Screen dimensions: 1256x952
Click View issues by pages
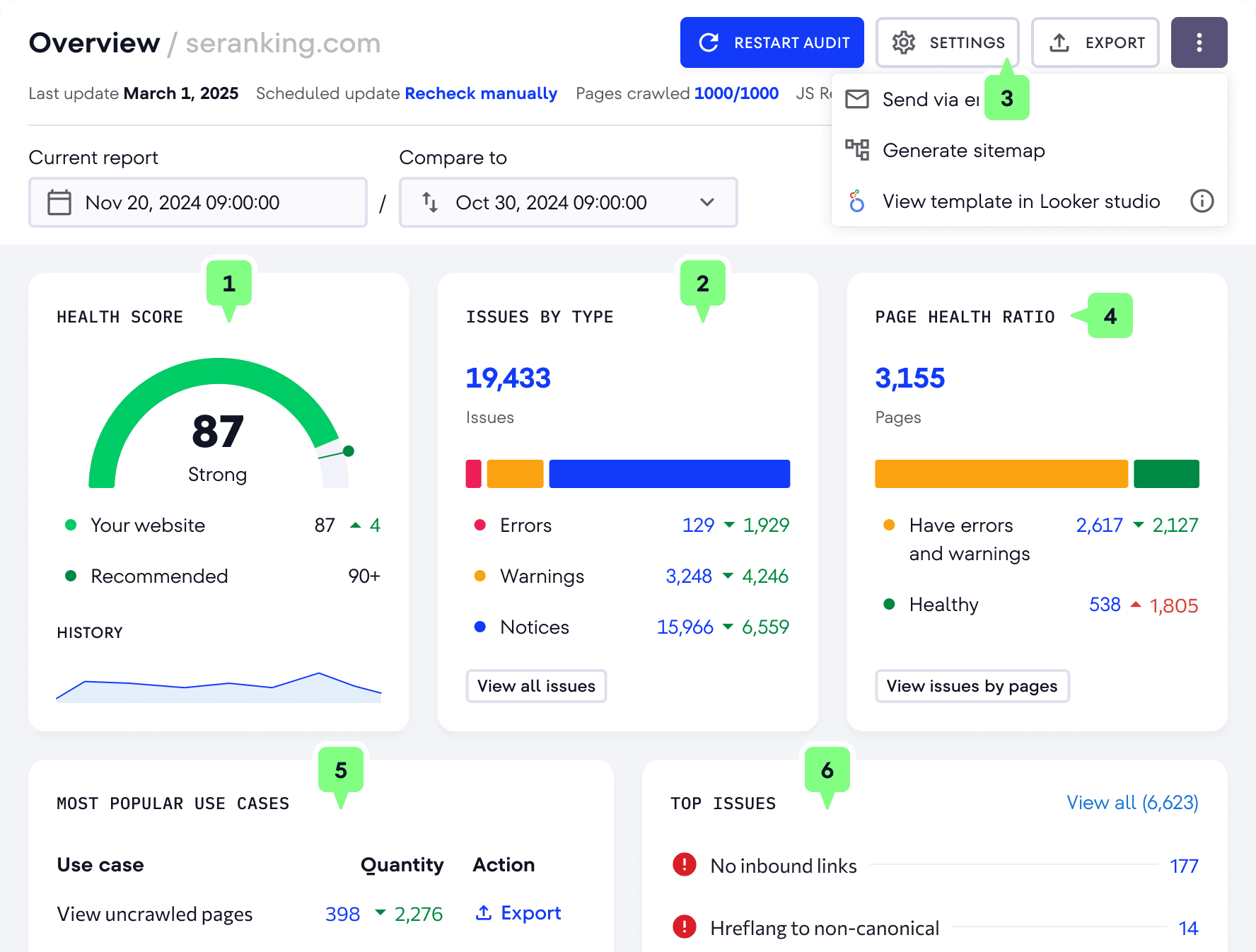(x=972, y=686)
